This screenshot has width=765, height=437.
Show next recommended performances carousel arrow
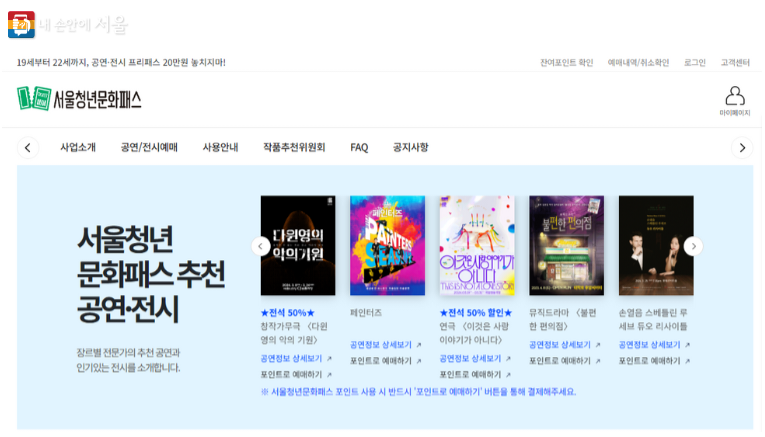coord(693,246)
